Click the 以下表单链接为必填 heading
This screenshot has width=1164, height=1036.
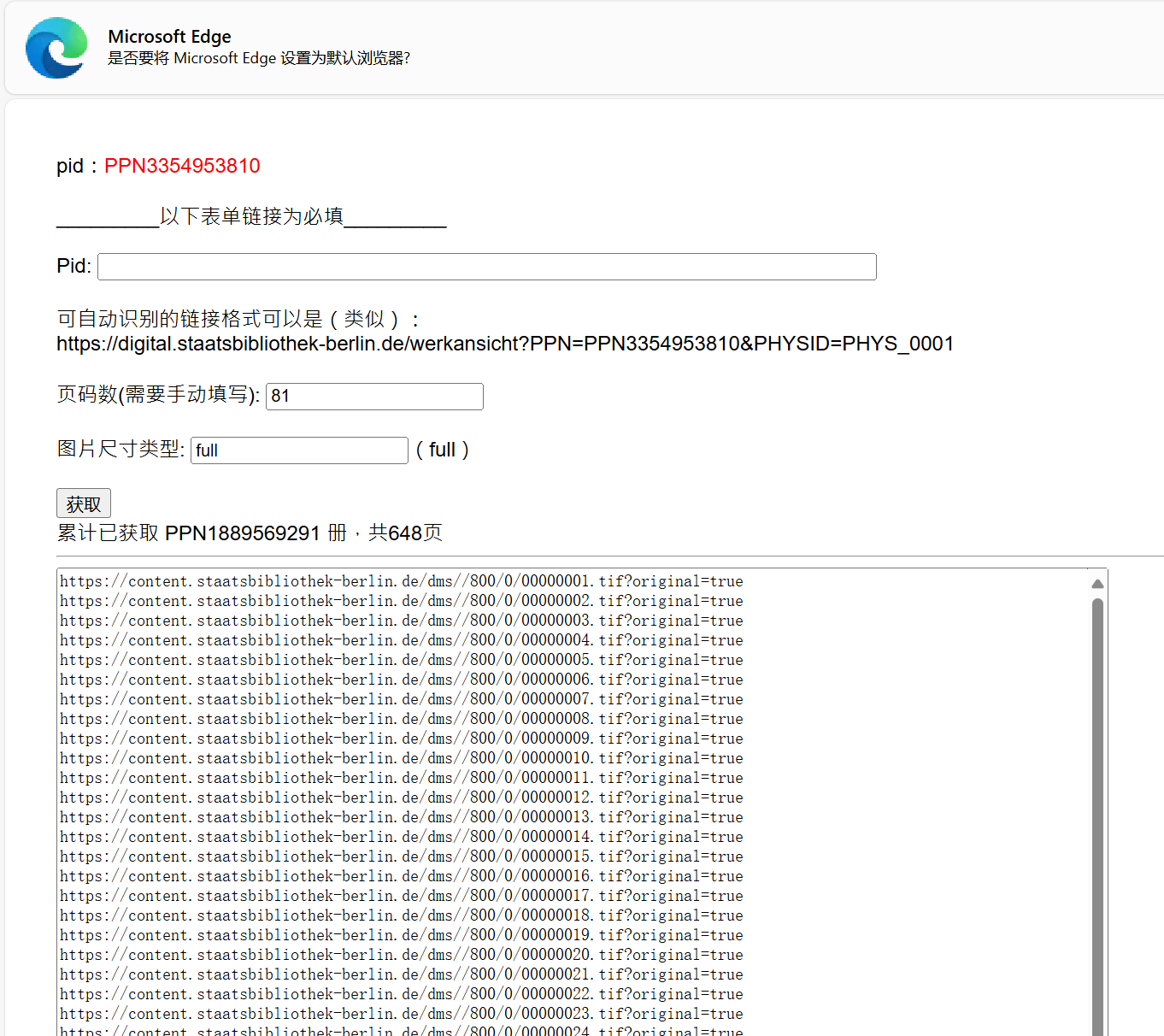point(251,216)
